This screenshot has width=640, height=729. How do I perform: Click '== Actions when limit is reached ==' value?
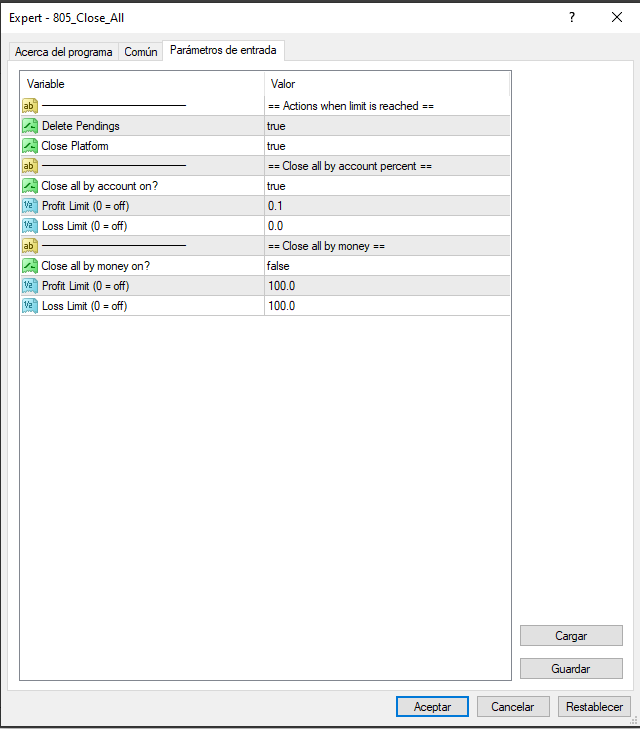point(351,106)
